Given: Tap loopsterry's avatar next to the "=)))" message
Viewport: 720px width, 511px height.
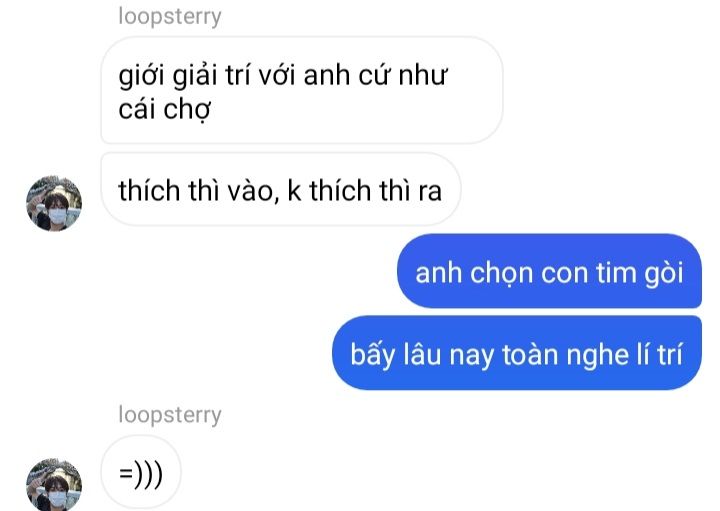Looking at the screenshot, I should [x=54, y=484].
